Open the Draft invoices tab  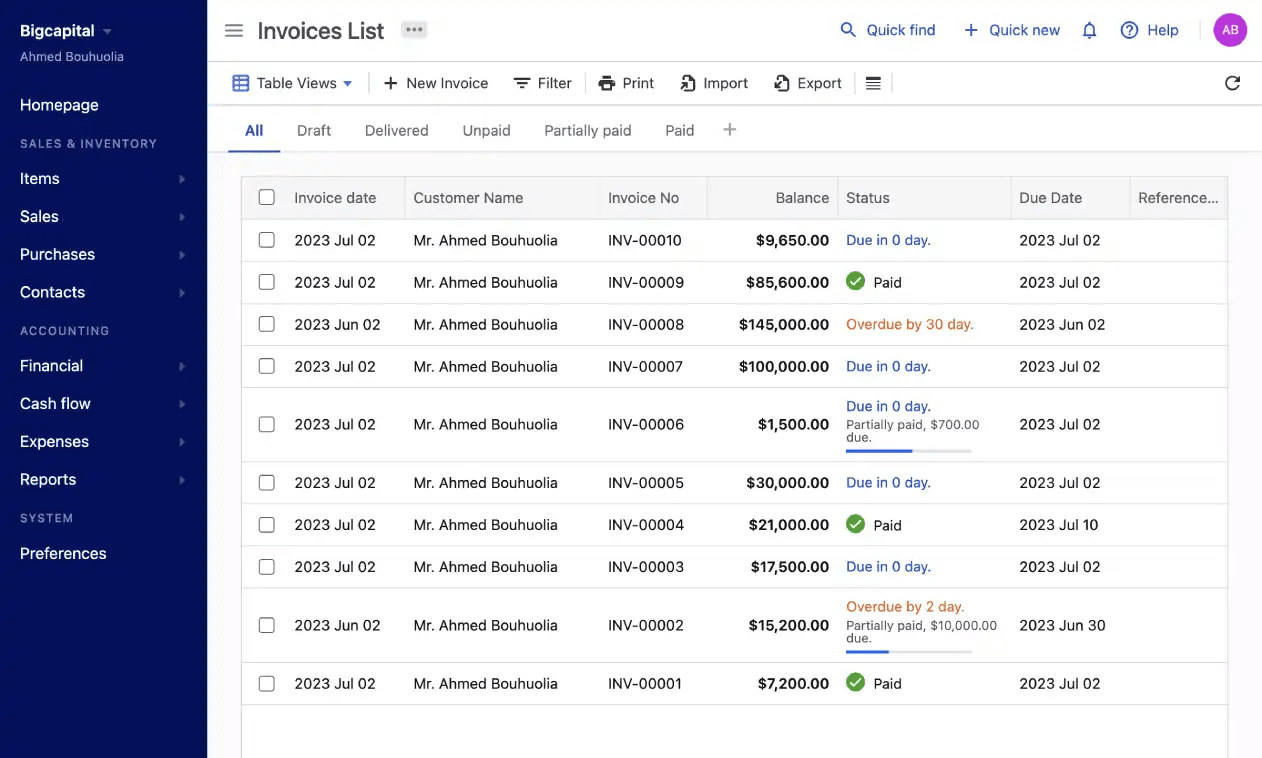pyautogui.click(x=313, y=130)
